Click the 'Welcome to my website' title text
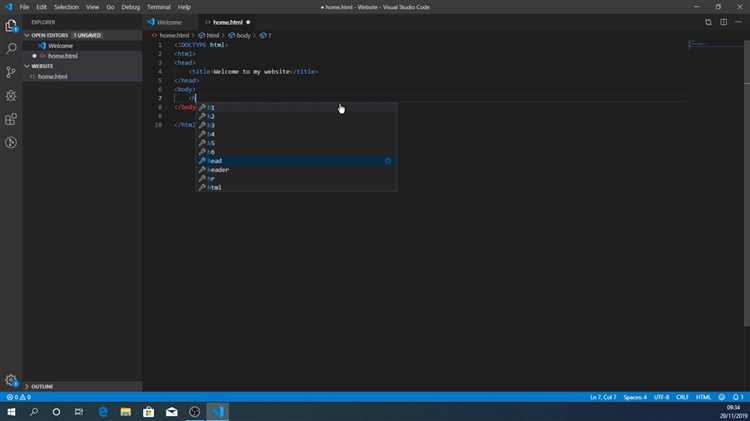 (x=252, y=72)
